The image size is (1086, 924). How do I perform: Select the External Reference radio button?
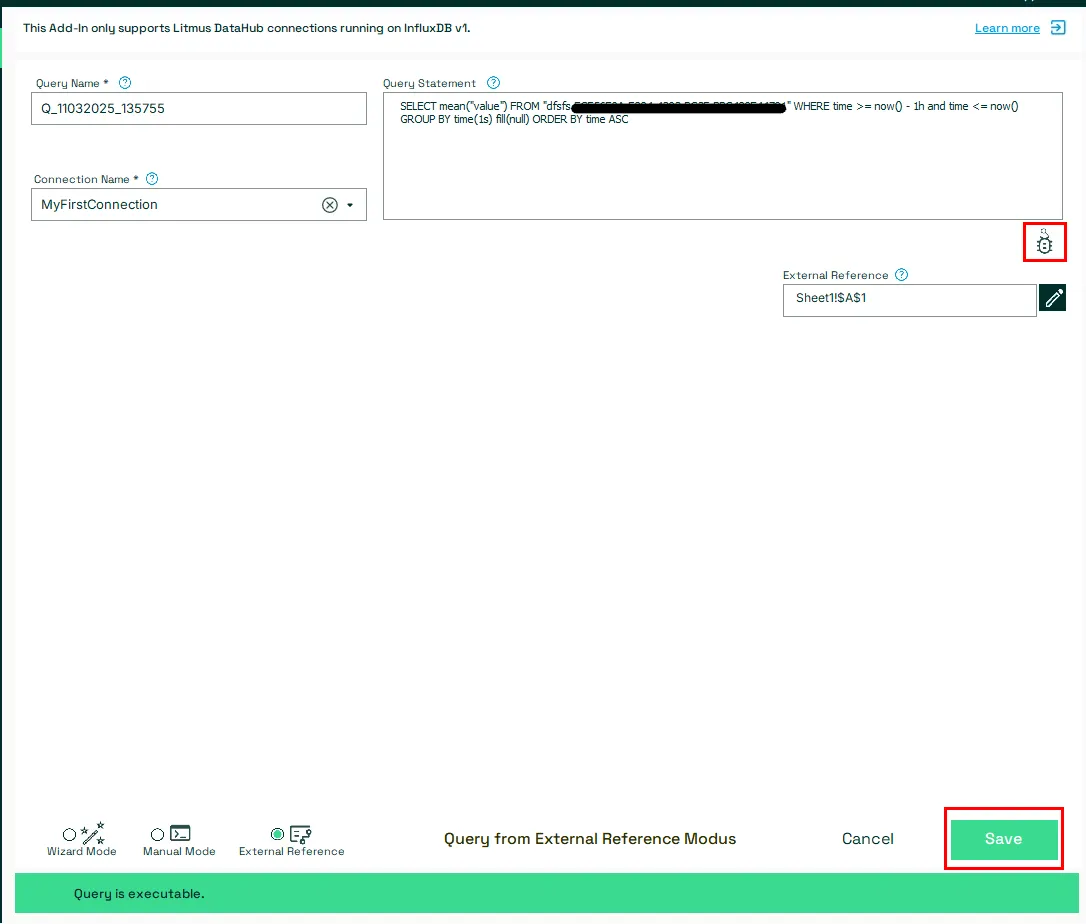pos(278,834)
